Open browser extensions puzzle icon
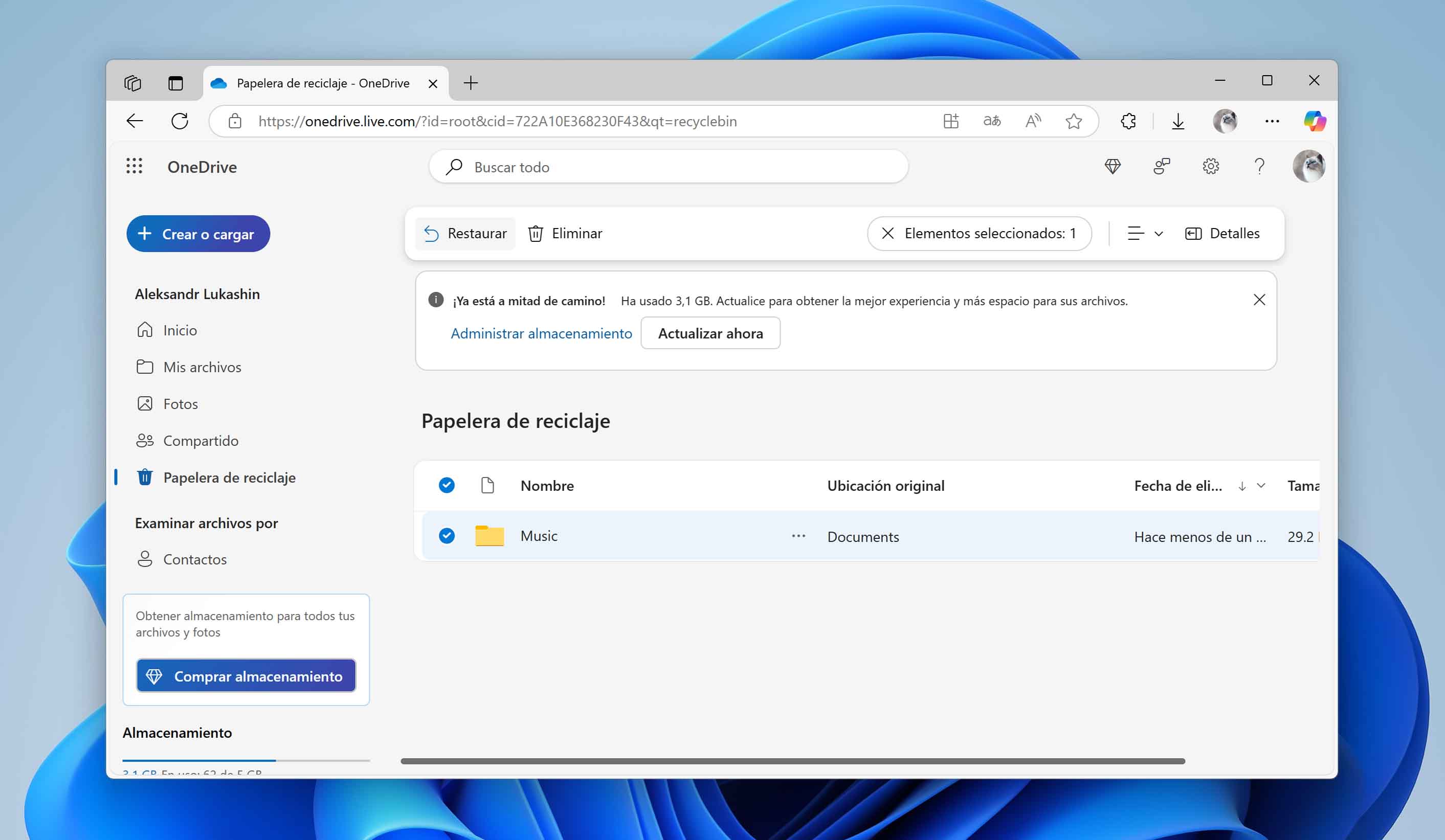Image resolution: width=1445 pixels, height=840 pixels. tap(1128, 121)
